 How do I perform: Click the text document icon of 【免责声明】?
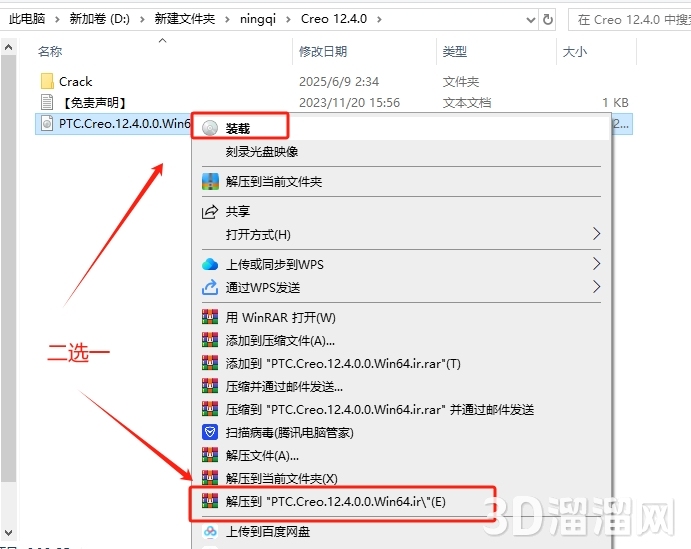(x=47, y=102)
